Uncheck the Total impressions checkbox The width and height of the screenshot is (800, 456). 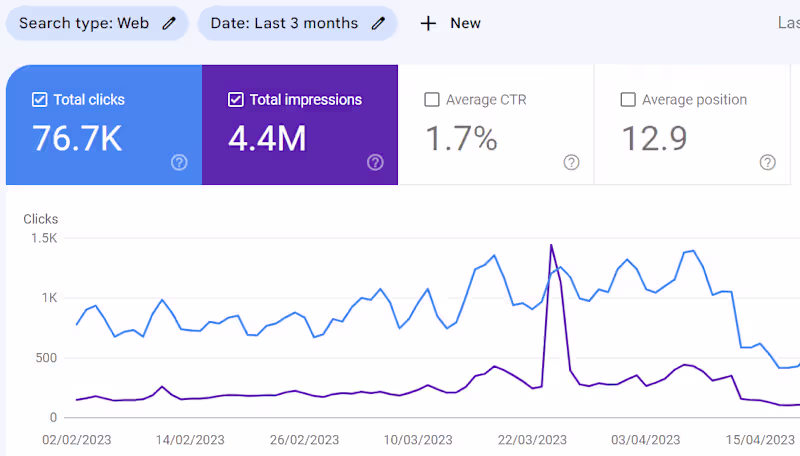pyautogui.click(x=236, y=100)
